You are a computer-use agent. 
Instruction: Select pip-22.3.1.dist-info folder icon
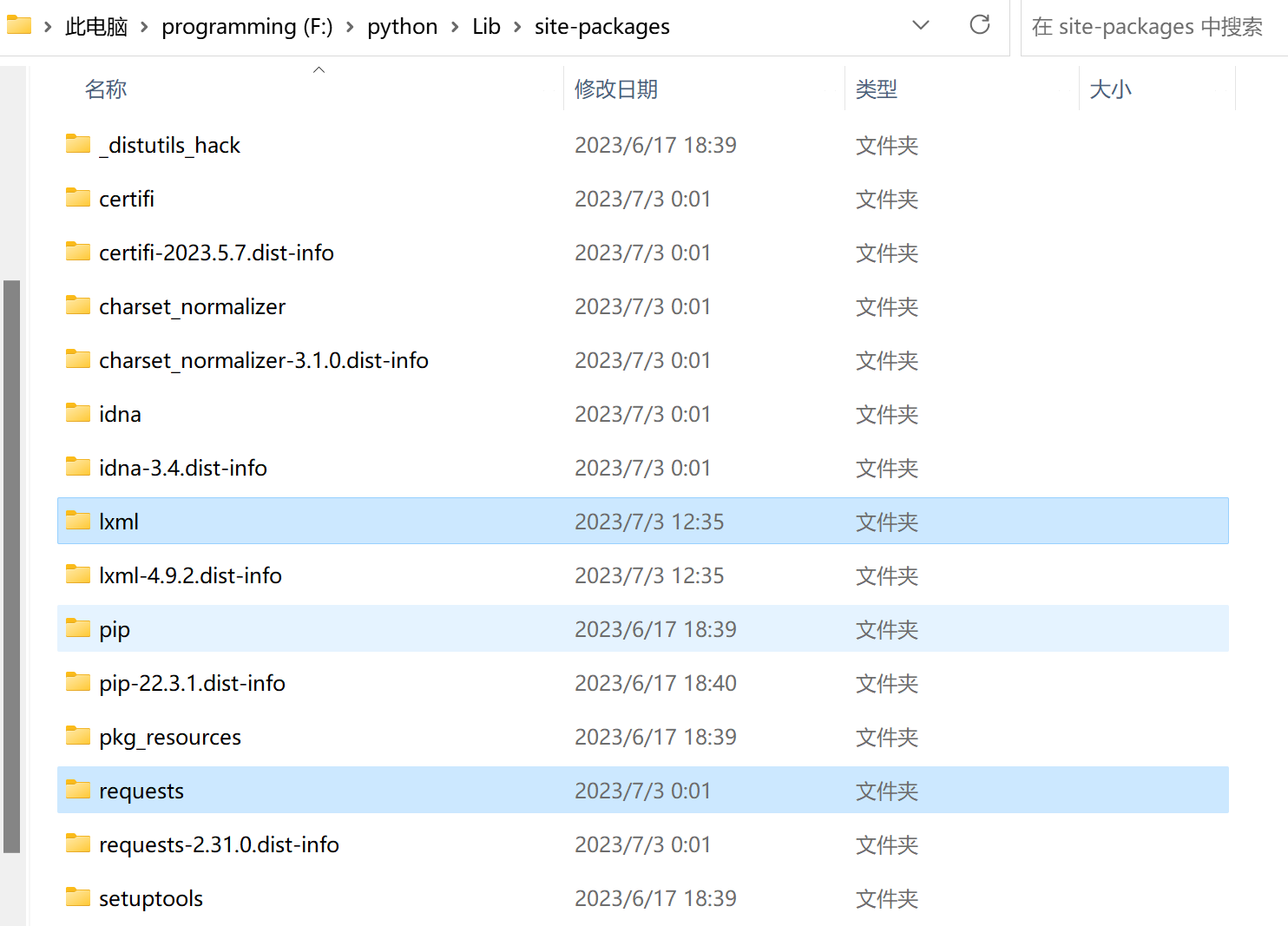(78, 682)
